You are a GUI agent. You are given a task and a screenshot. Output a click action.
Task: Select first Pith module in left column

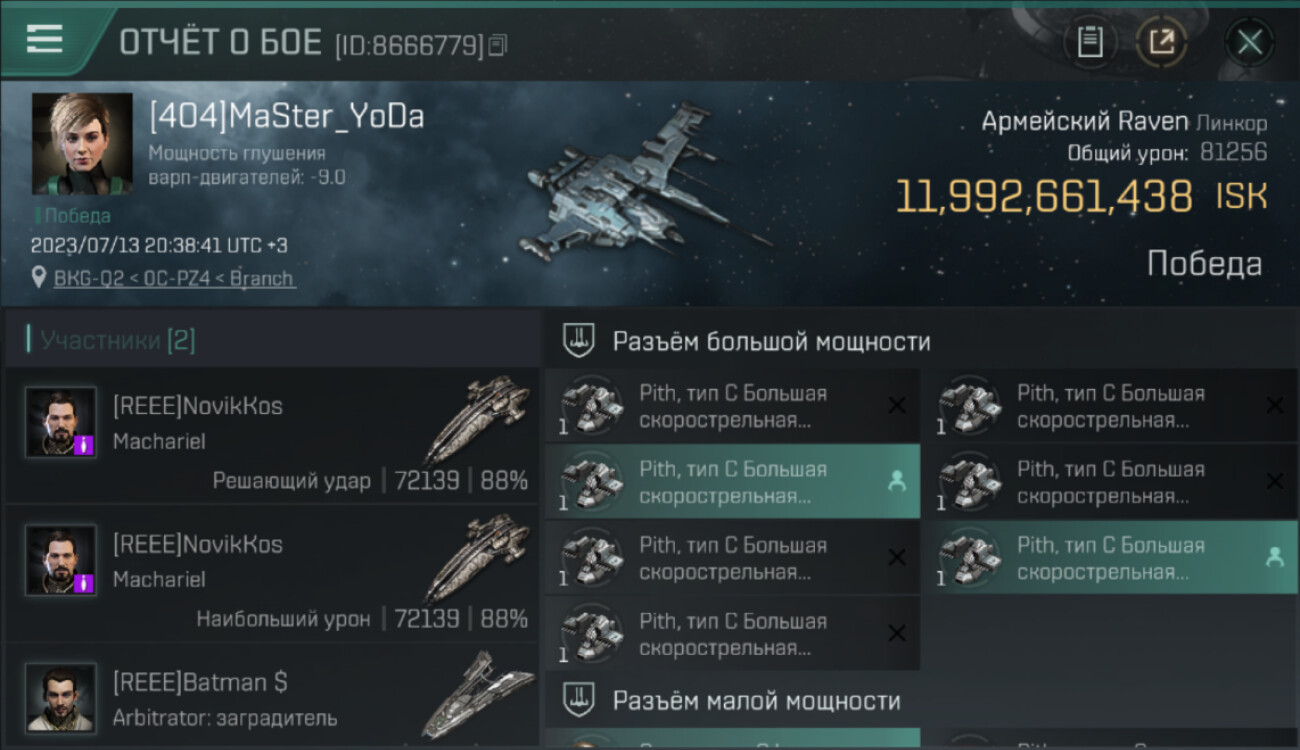tap(732, 406)
